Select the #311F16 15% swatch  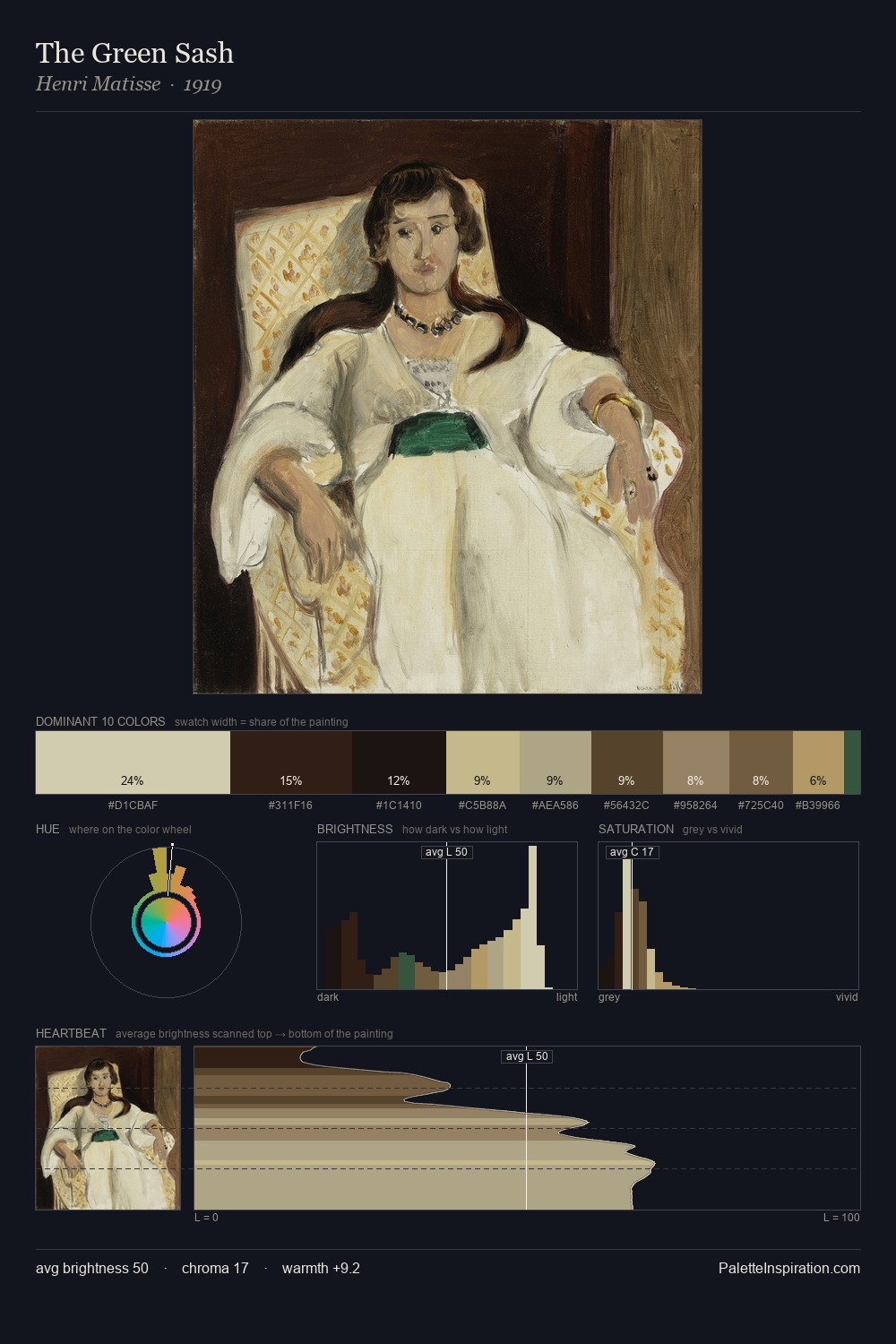click(x=291, y=762)
